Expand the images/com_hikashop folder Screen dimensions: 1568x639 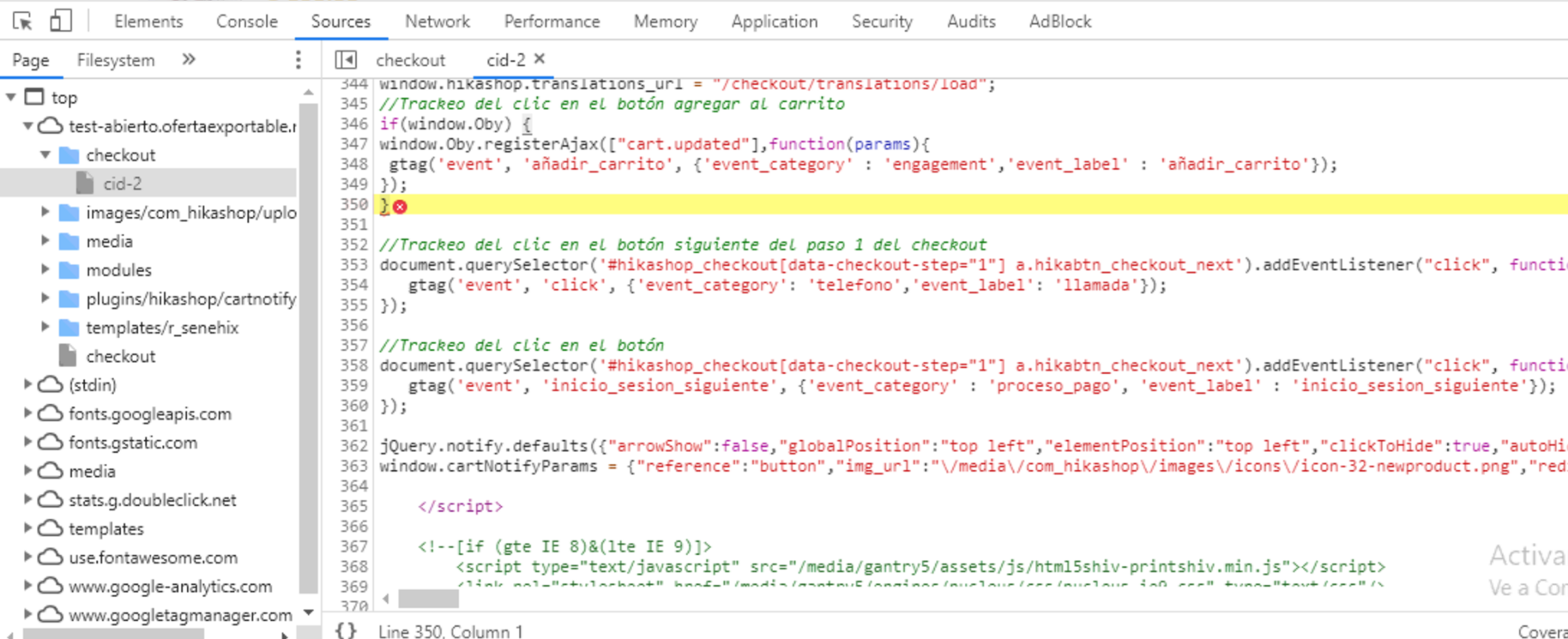(45, 212)
